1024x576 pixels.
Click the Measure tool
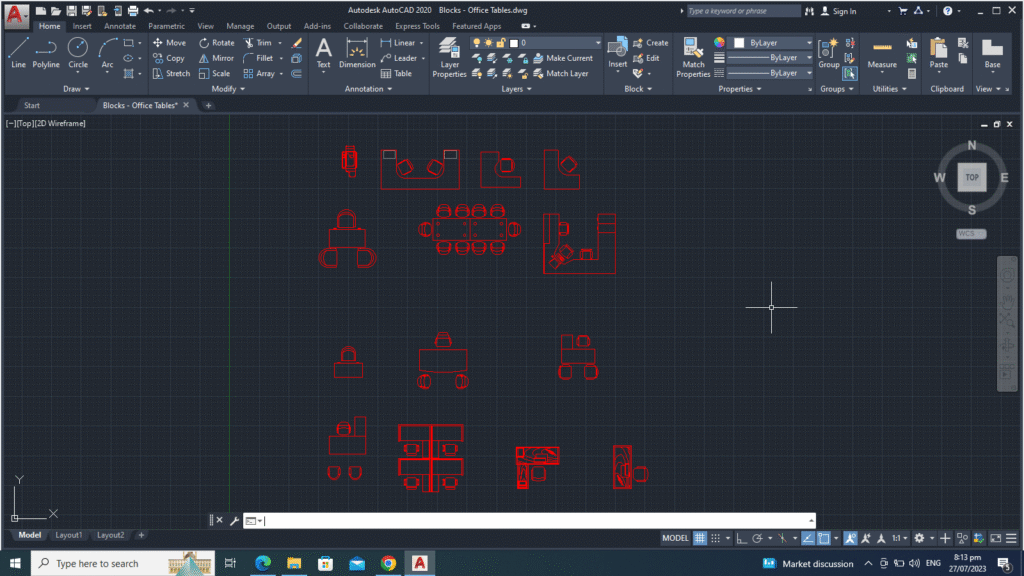point(882,52)
